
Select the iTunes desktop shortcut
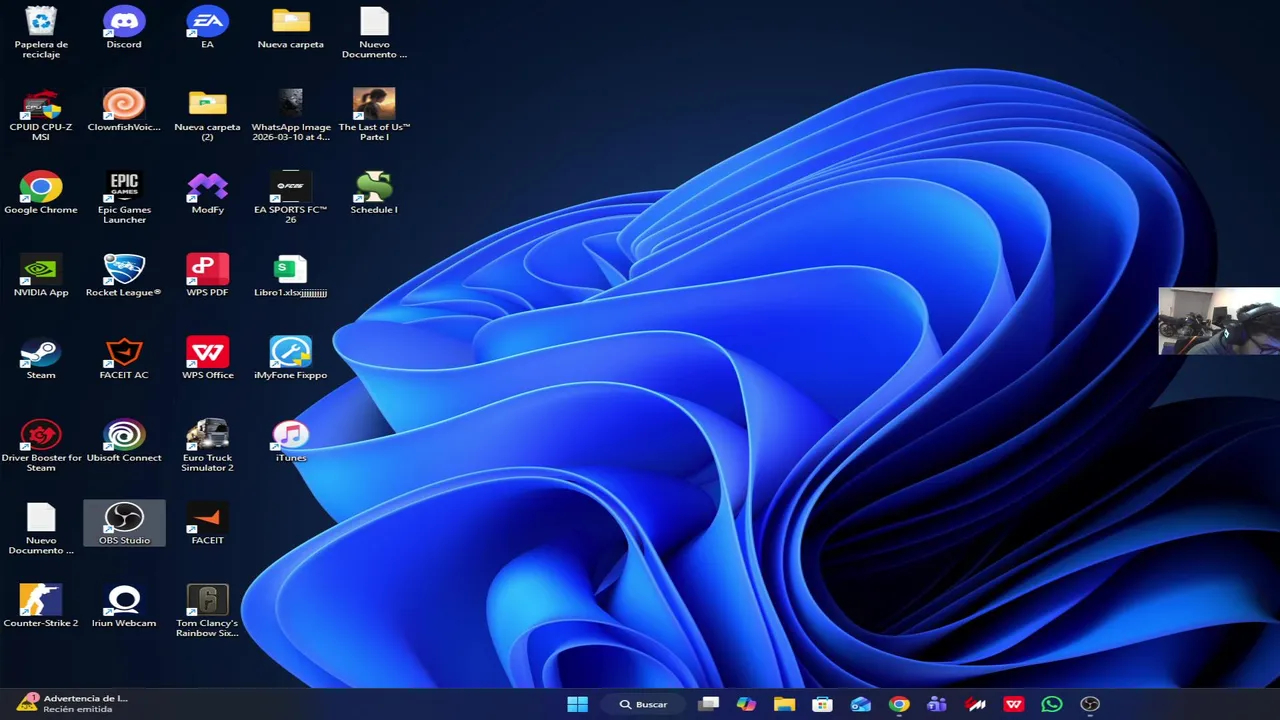click(291, 441)
